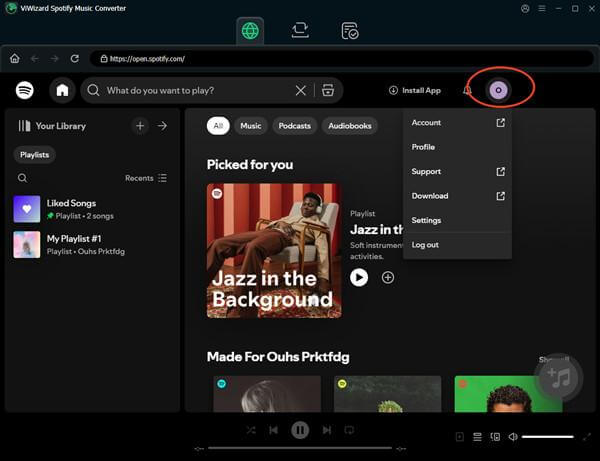The width and height of the screenshot is (600, 461).
Task: Adjust the volume slider
Action: [548, 437]
